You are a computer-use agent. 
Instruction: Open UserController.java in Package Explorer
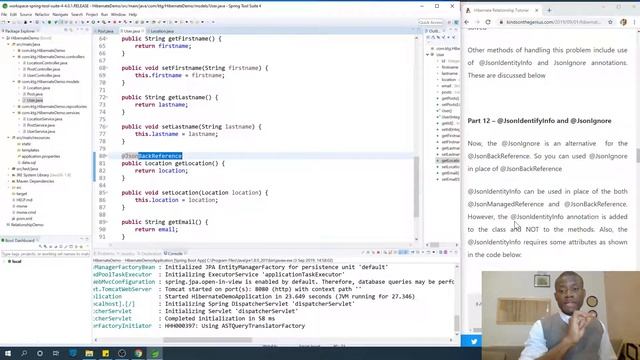43,76
